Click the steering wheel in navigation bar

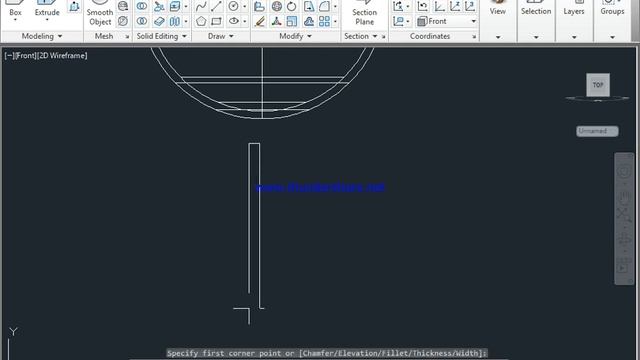(624, 171)
